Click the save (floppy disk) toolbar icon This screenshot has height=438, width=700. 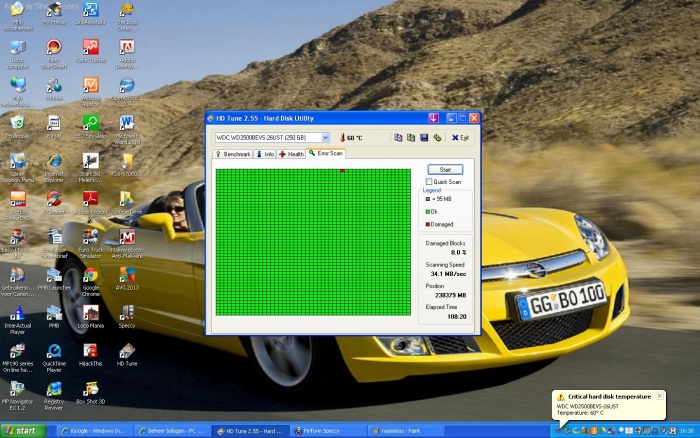pyautogui.click(x=424, y=137)
